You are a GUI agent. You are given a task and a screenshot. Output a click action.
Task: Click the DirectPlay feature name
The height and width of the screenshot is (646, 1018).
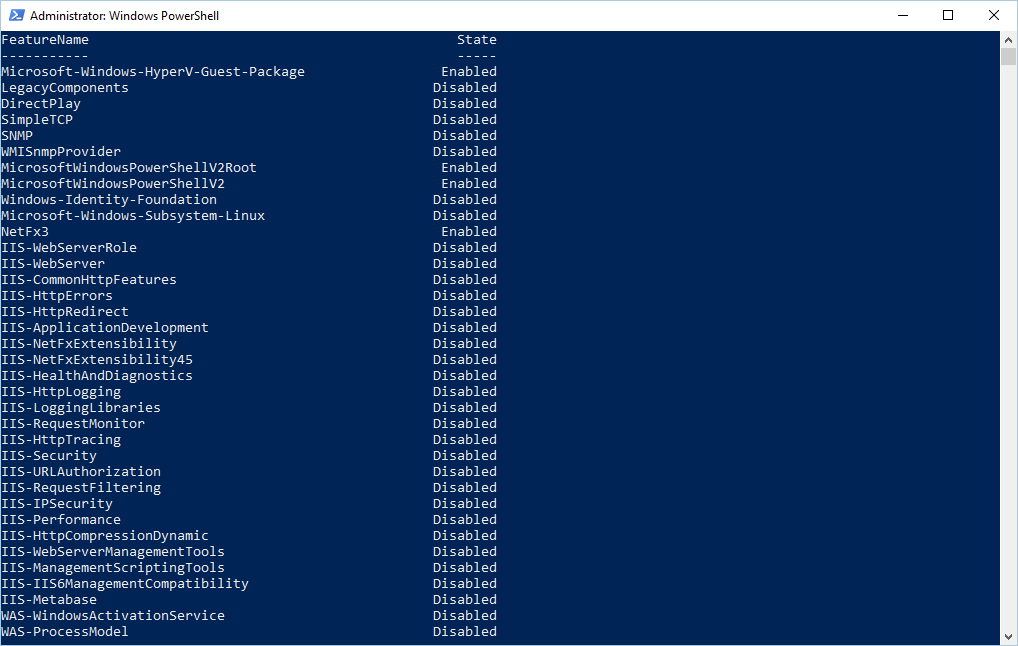point(41,104)
